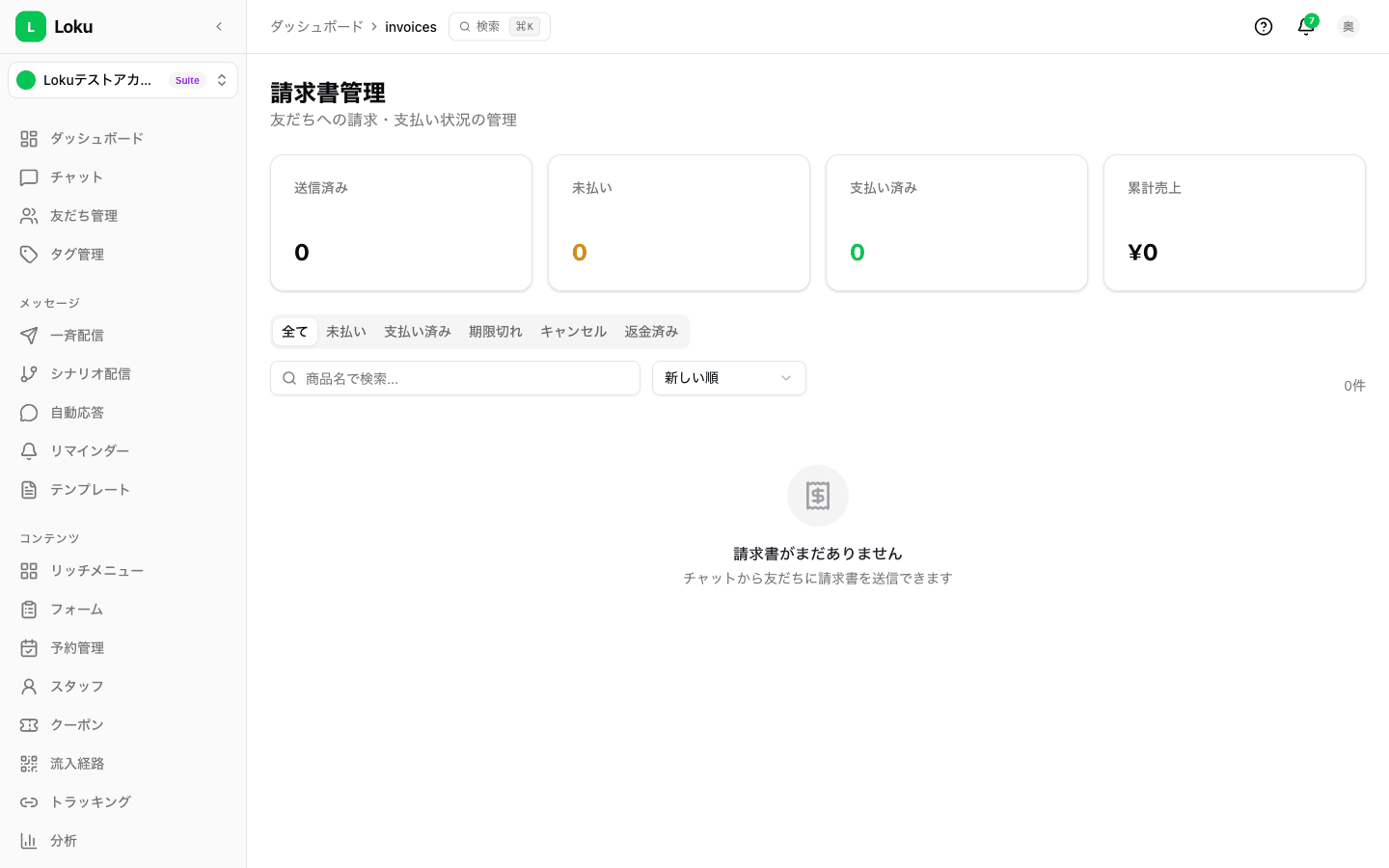The height and width of the screenshot is (868, 1389).
Task: Open トラッキング in the sidebar
Action: tap(123, 802)
